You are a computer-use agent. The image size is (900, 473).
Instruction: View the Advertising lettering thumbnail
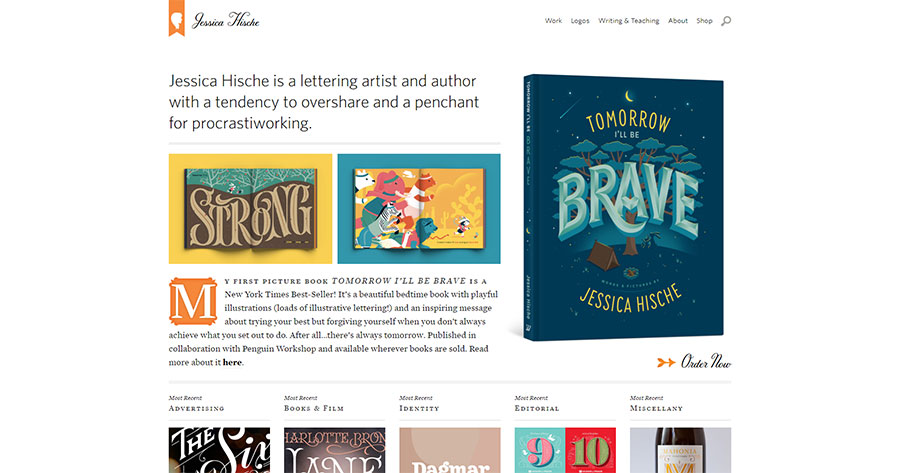click(219, 450)
